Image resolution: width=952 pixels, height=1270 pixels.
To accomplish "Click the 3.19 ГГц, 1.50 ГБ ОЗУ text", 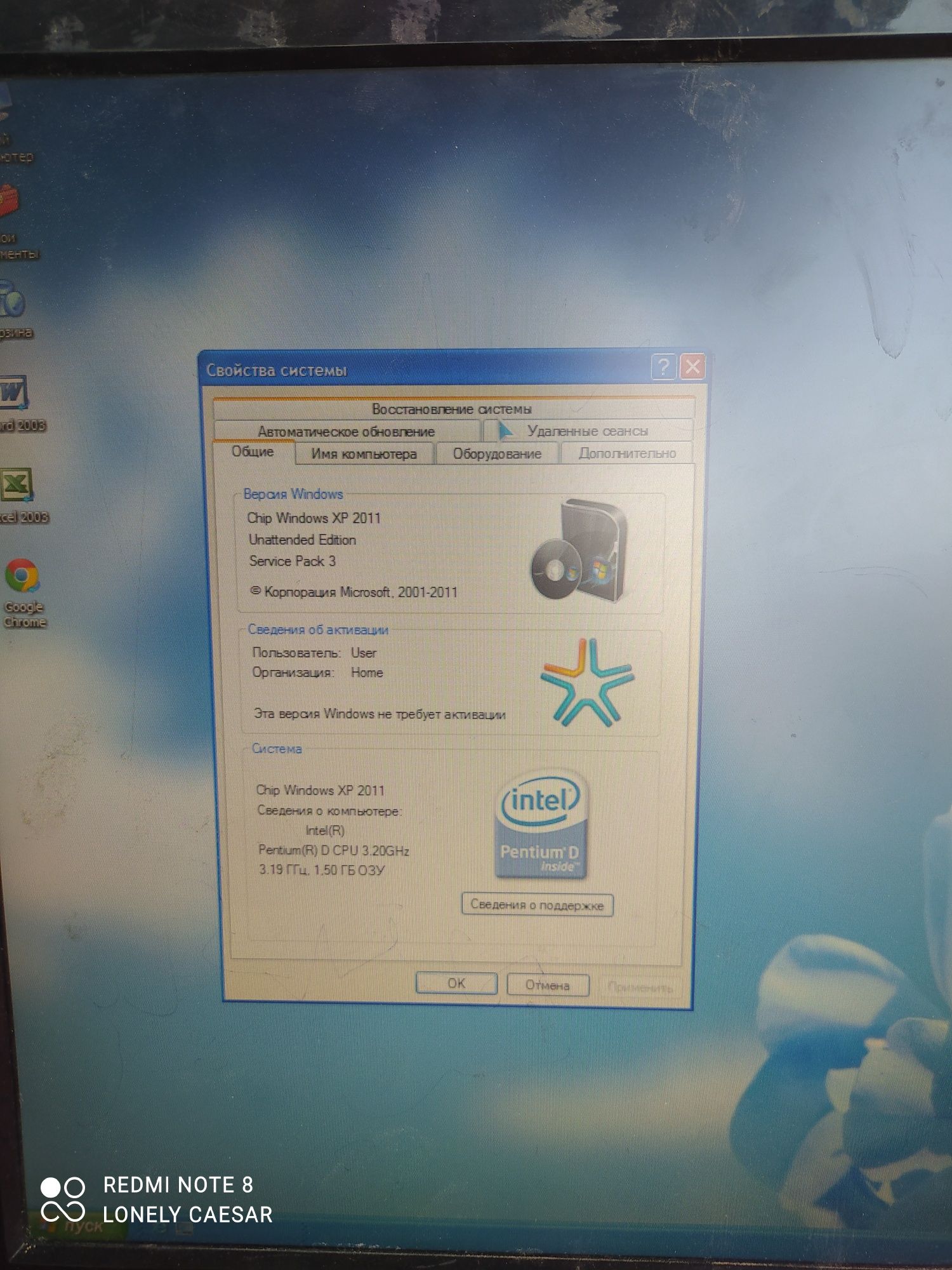I will point(322,870).
